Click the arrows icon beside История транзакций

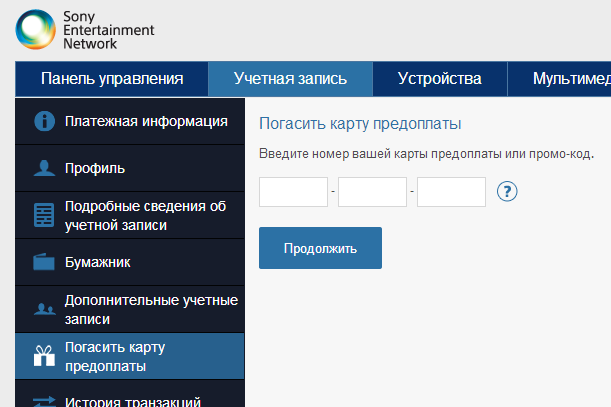44,402
